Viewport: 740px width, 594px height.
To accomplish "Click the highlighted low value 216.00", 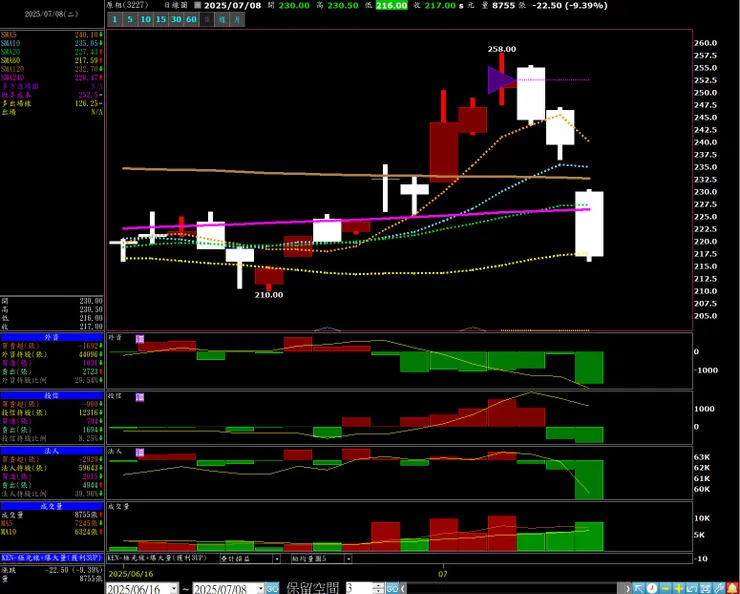I will tap(392, 6).
